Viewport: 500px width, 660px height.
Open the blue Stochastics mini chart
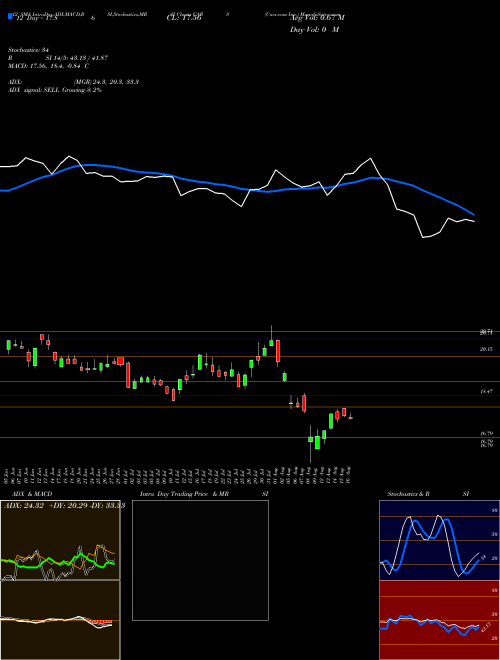pos(439,540)
